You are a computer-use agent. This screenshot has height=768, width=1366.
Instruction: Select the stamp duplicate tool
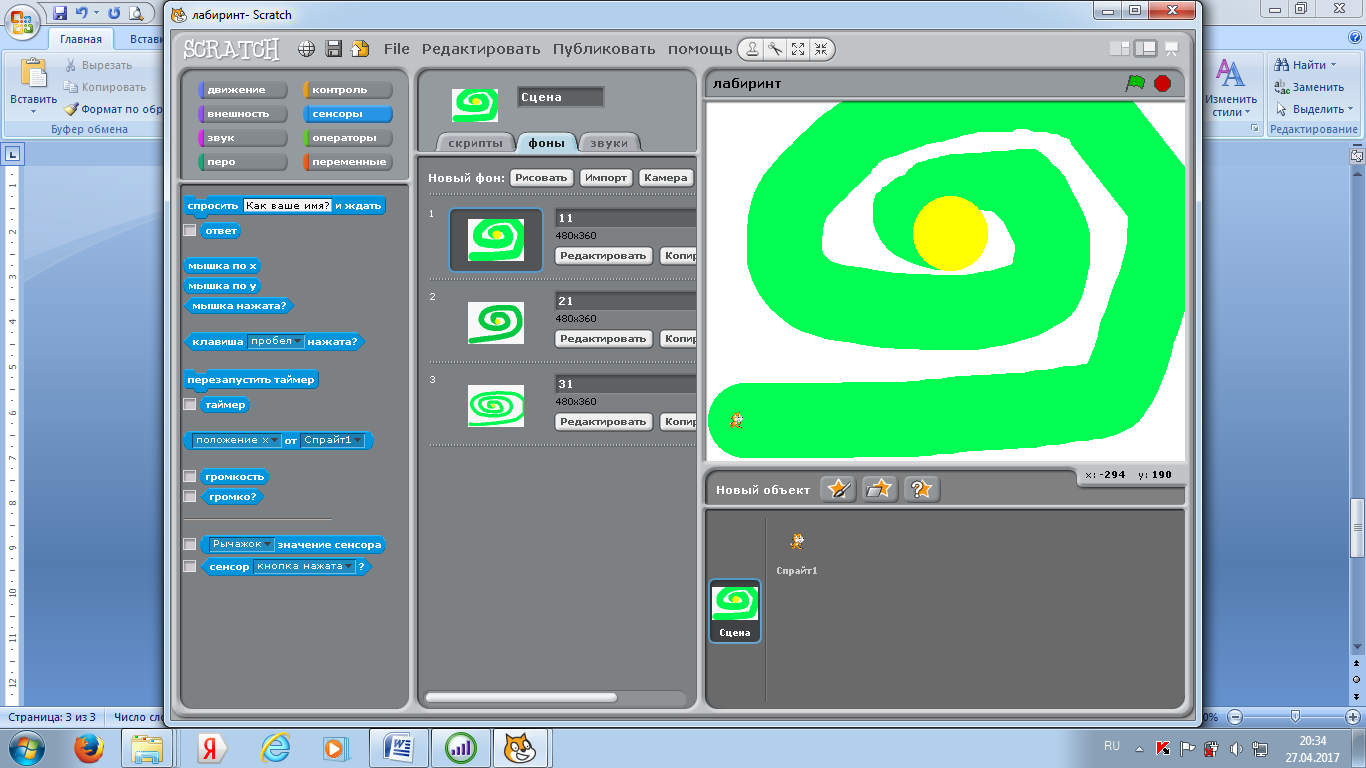(x=752, y=49)
